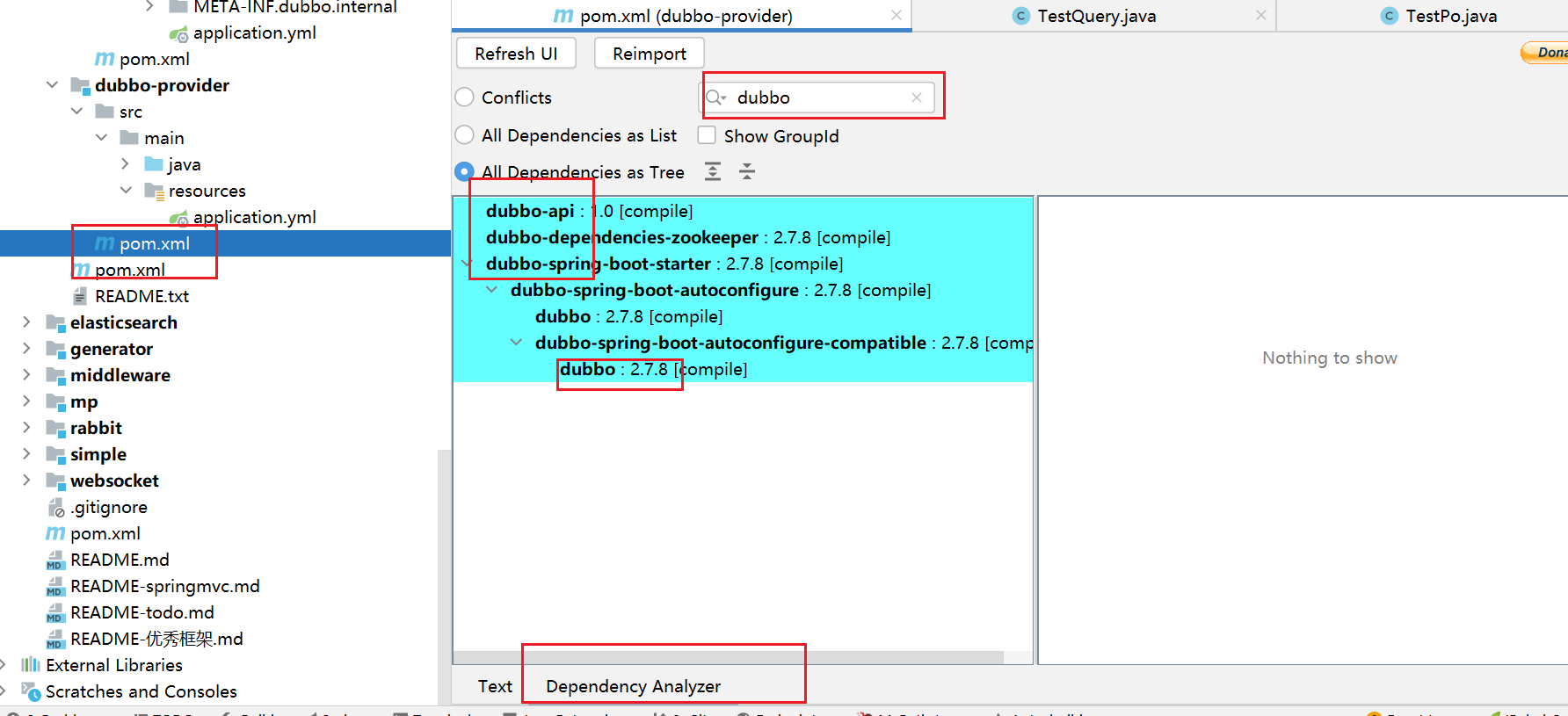
Task: Switch to the pom.xml (dubbo-provider) tab
Action: point(682,16)
